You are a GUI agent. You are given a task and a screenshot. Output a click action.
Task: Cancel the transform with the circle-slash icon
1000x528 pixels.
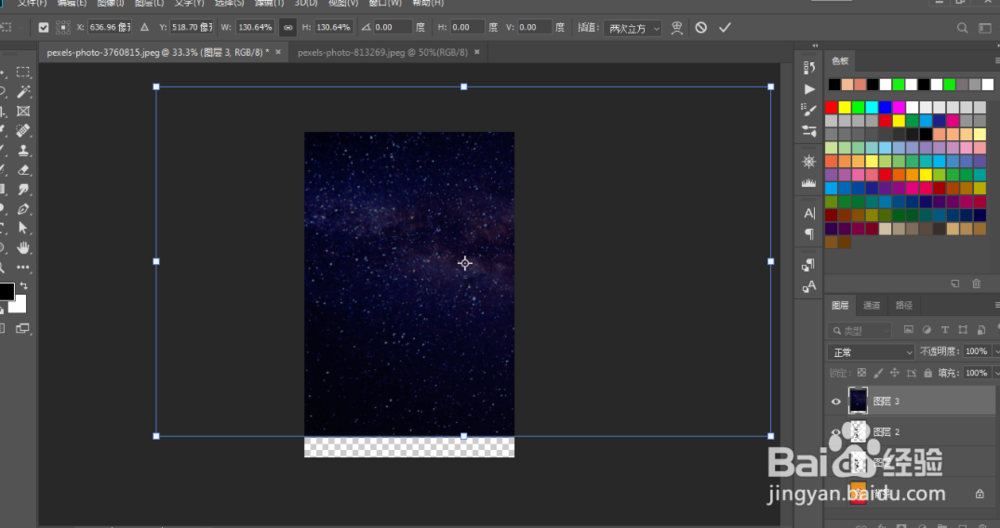pos(701,27)
